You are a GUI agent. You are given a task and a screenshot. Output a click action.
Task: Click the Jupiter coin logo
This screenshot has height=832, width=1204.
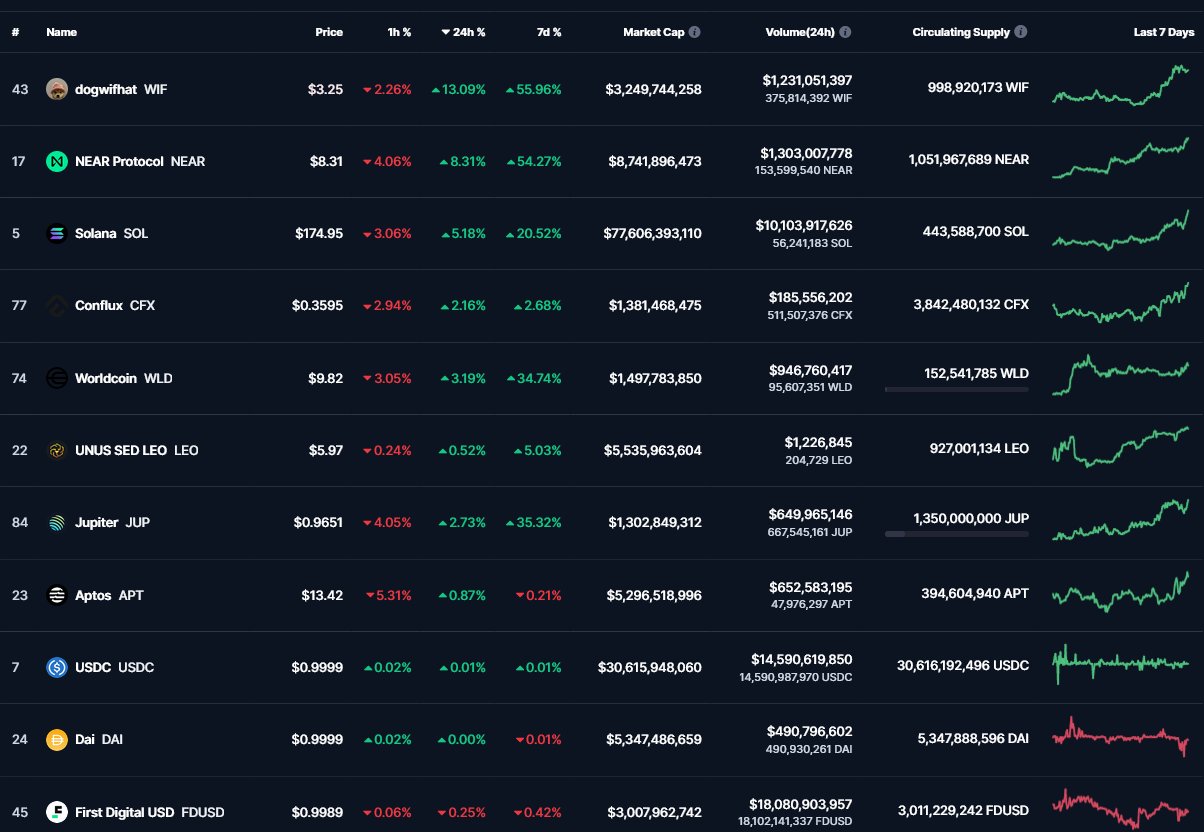pyautogui.click(x=57, y=522)
